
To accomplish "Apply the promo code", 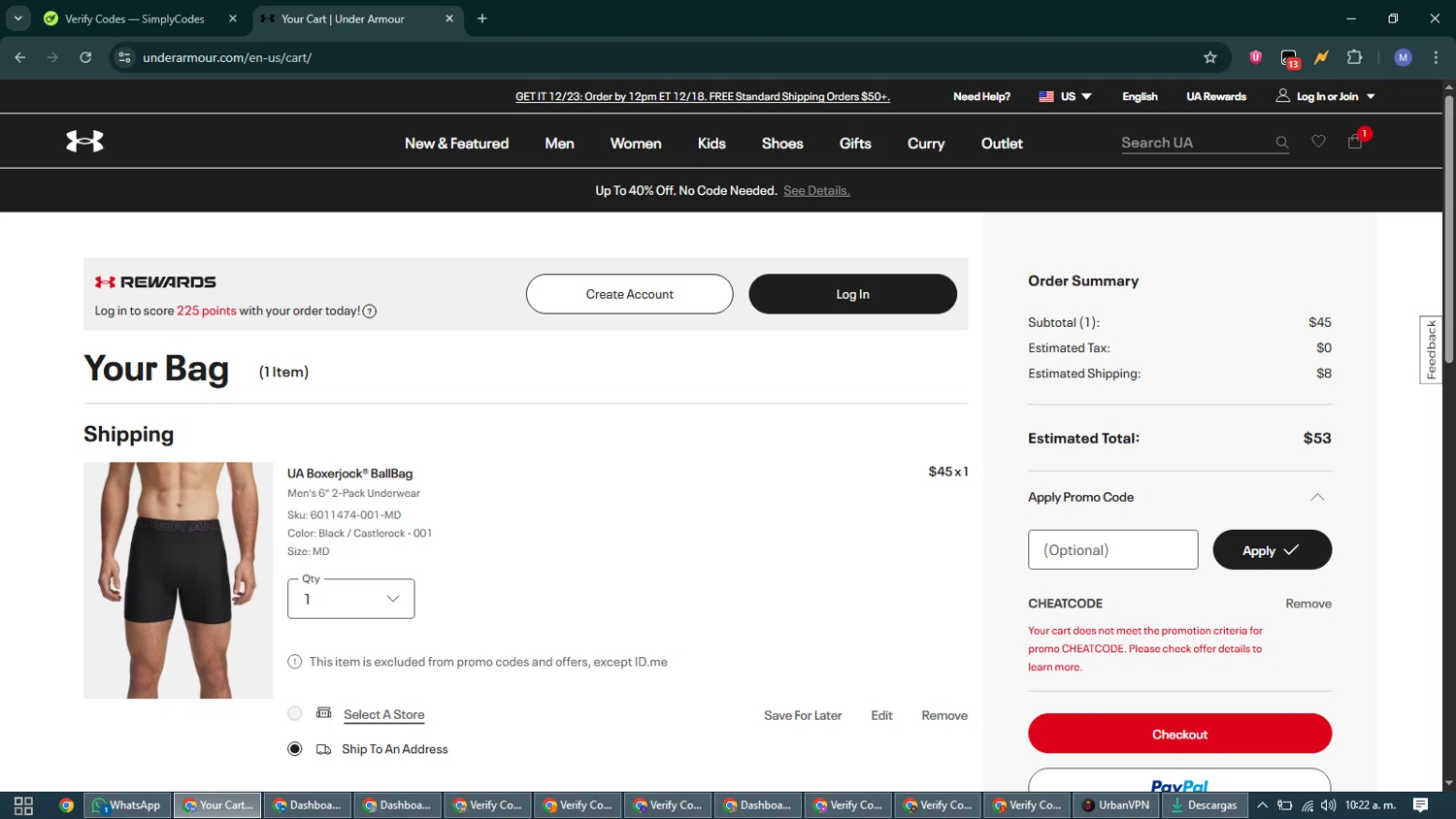I will 1272,550.
